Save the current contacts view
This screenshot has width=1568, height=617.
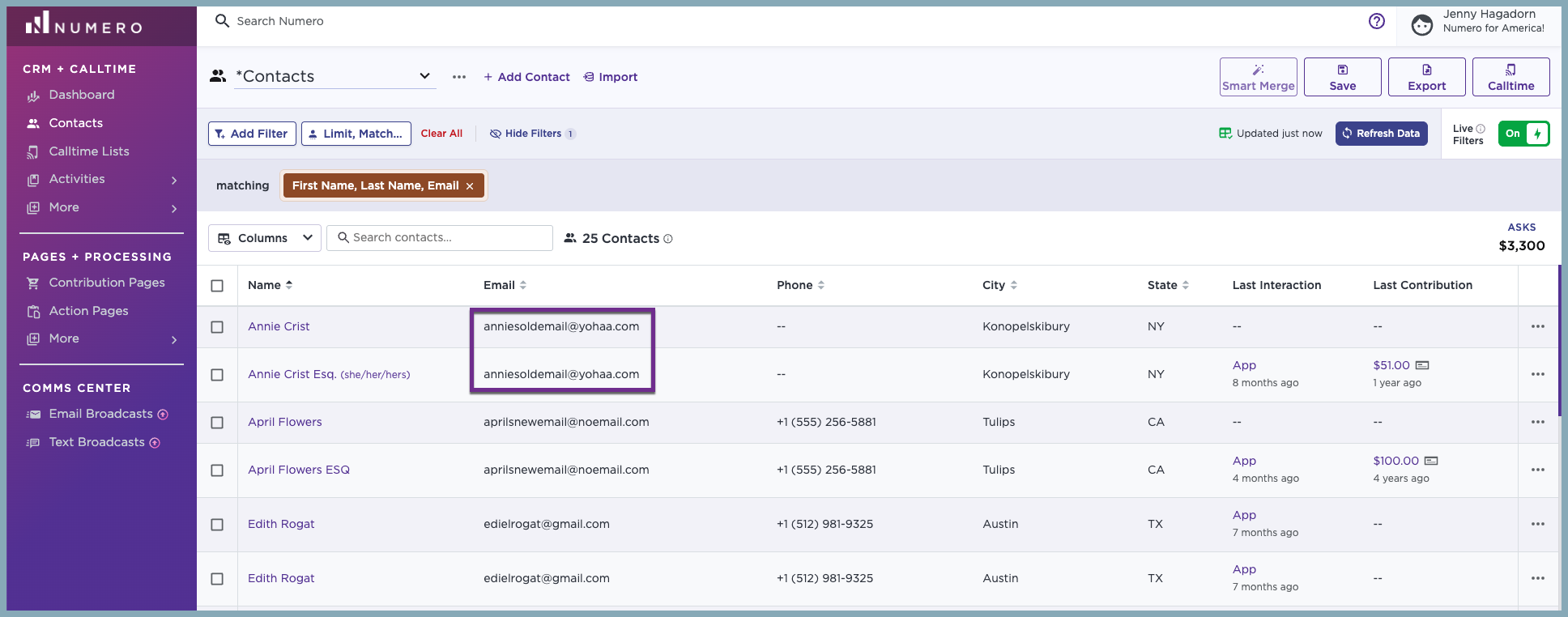tap(1343, 77)
